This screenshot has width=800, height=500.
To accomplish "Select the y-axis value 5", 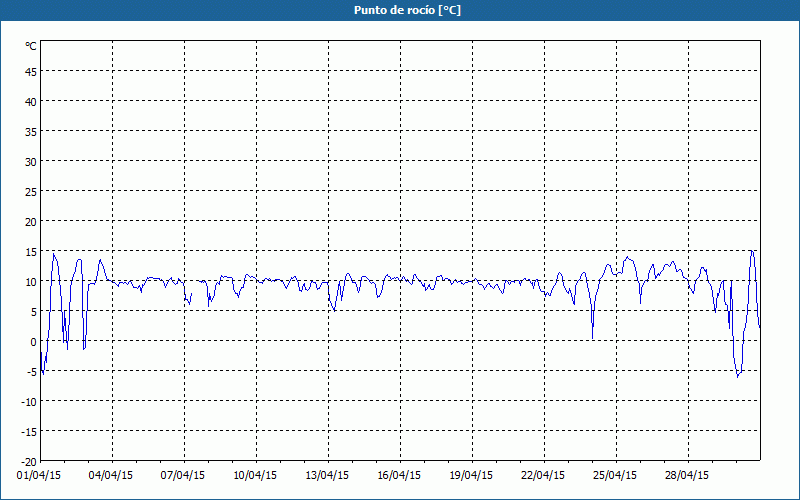I will click(34, 312).
